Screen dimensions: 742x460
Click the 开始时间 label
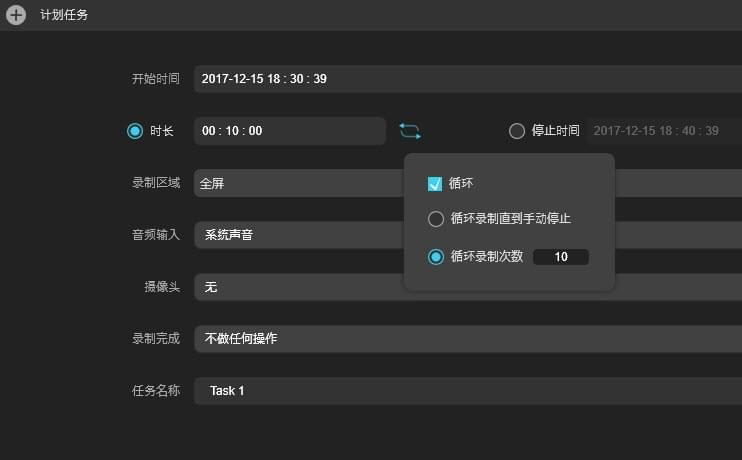pyautogui.click(x=156, y=79)
